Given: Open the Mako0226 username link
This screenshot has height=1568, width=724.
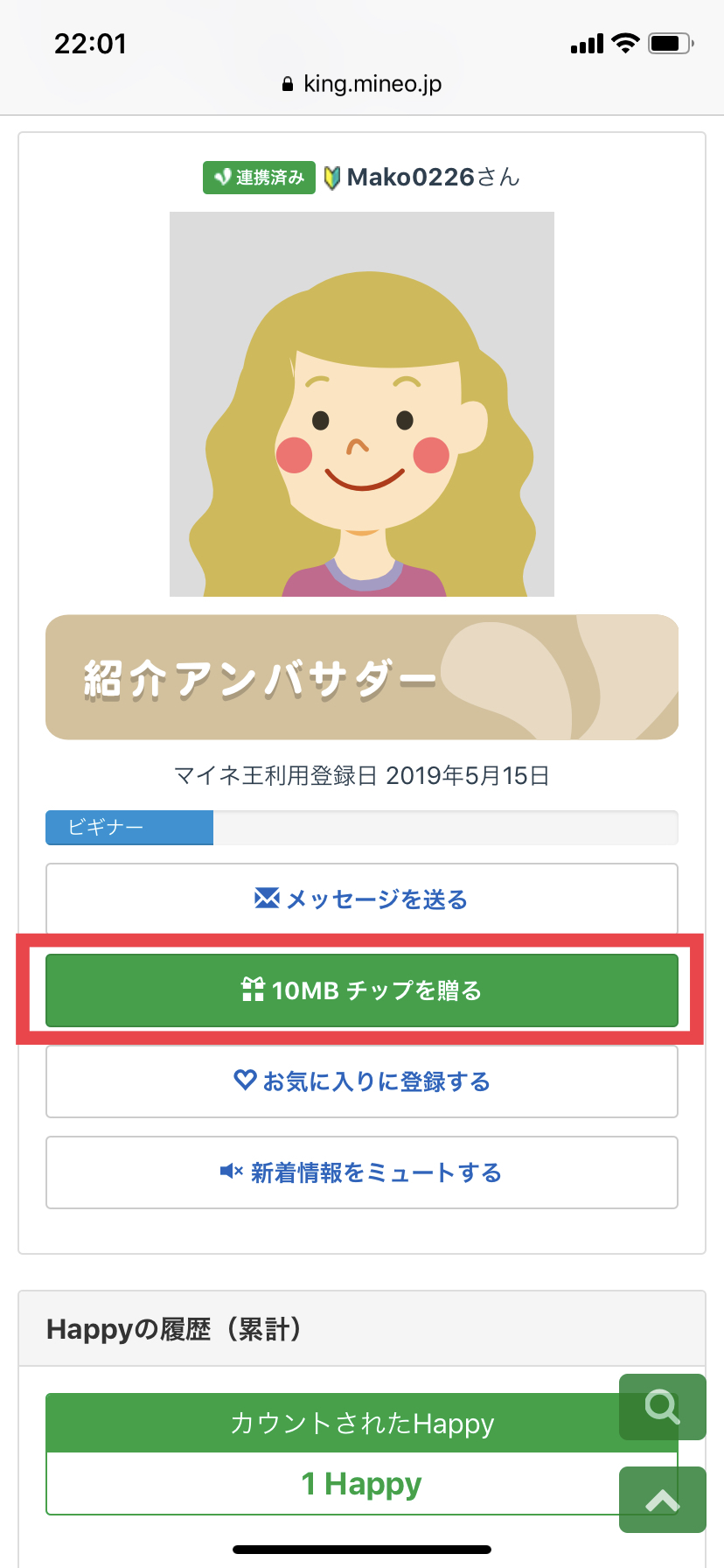Looking at the screenshot, I should pyautogui.click(x=411, y=178).
